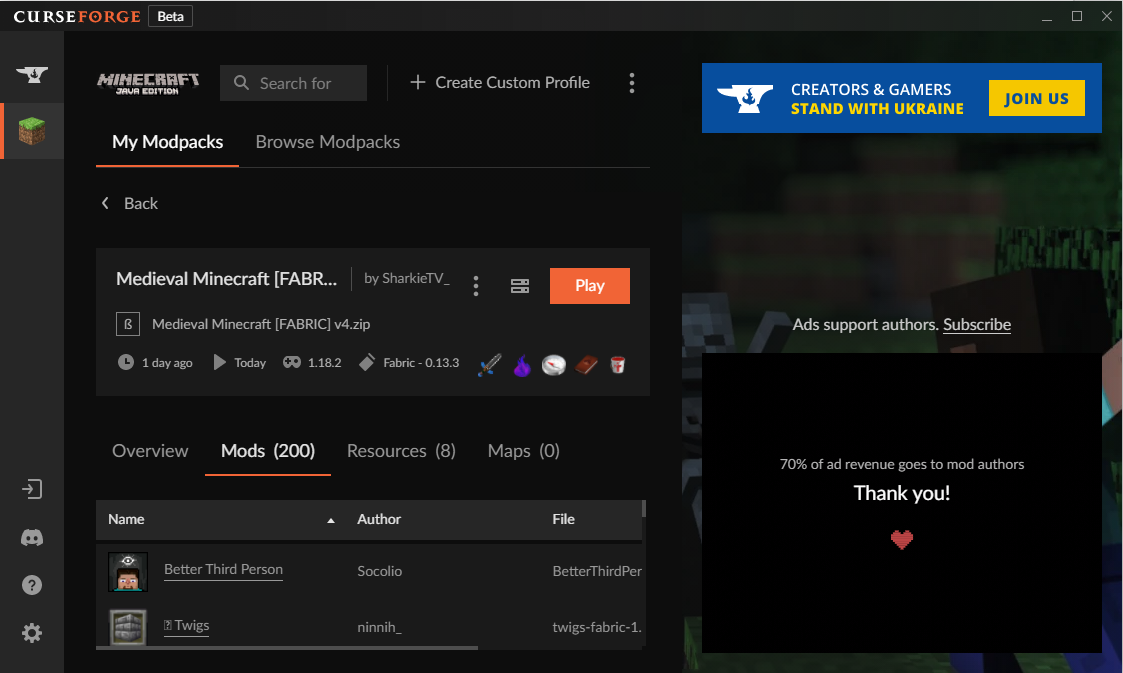Viewport: 1123px width, 673px height.
Task: Switch to Browse Modpacks tab
Action: pyautogui.click(x=328, y=142)
